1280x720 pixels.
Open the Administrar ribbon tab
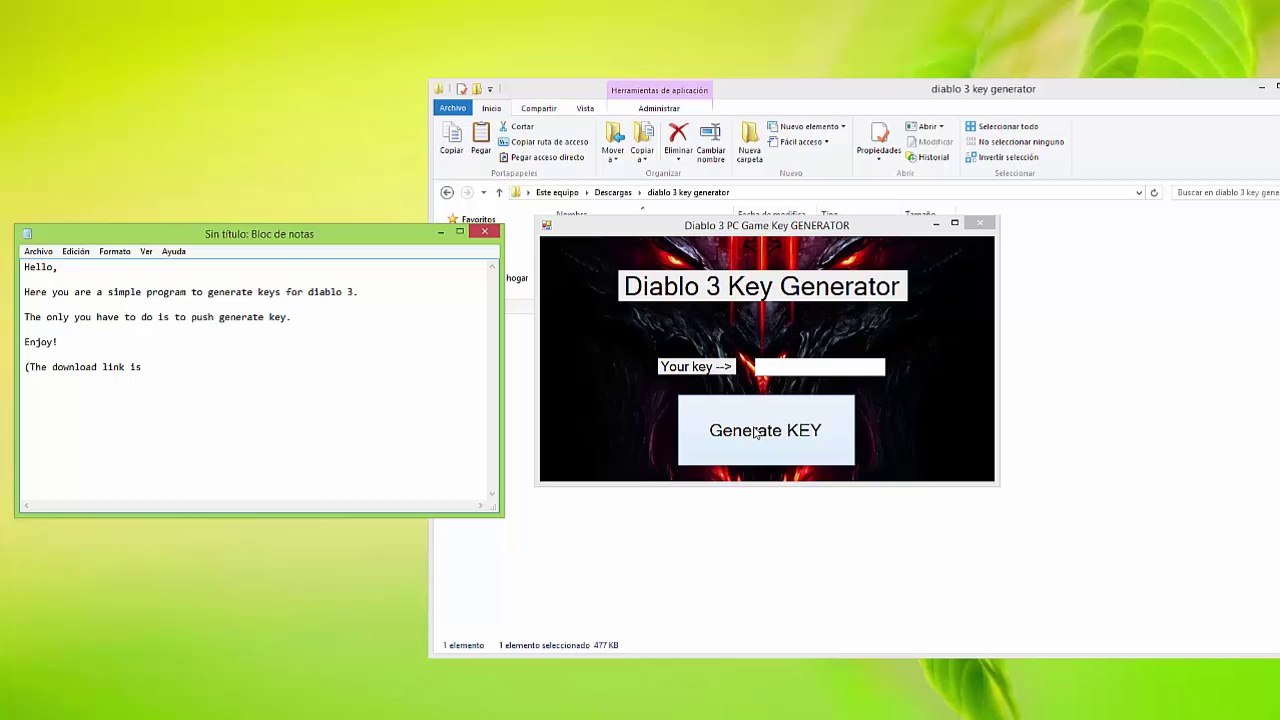(x=659, y=108)
